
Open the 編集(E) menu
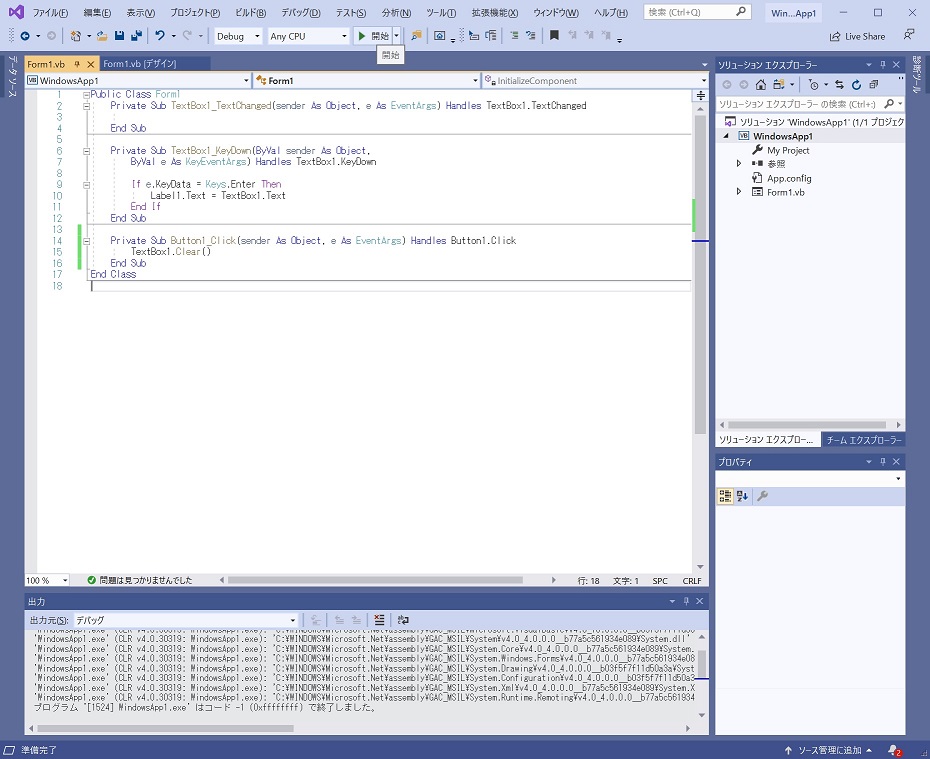97,12
